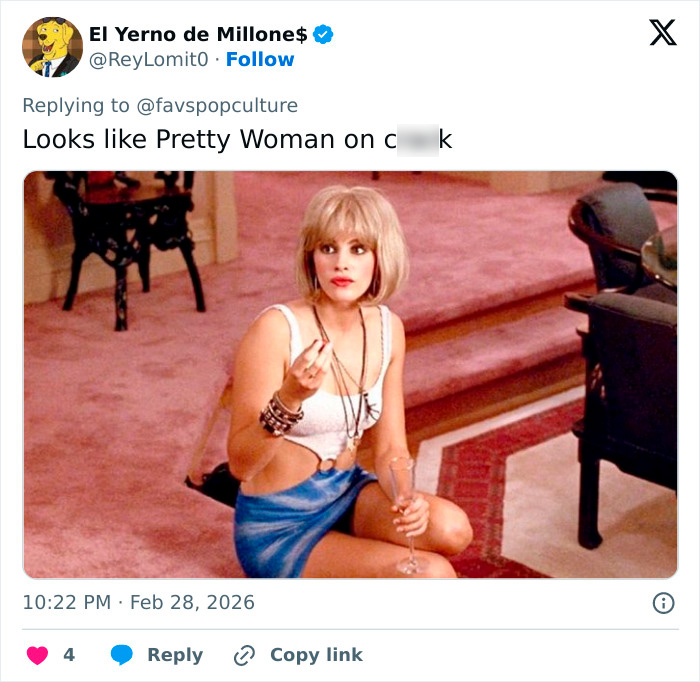Click the divider line above the action row
This screenshot has height=682, width=700.
350,629
